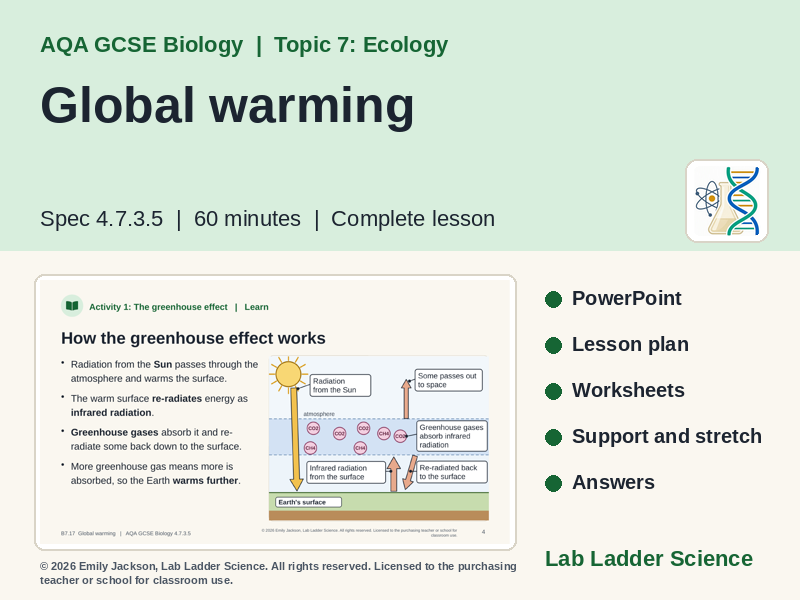This screenshot has height=600, width=800.
Task: Click 'Some passes out to space' label
Action: pyautogui.click(x=448, y=380)
